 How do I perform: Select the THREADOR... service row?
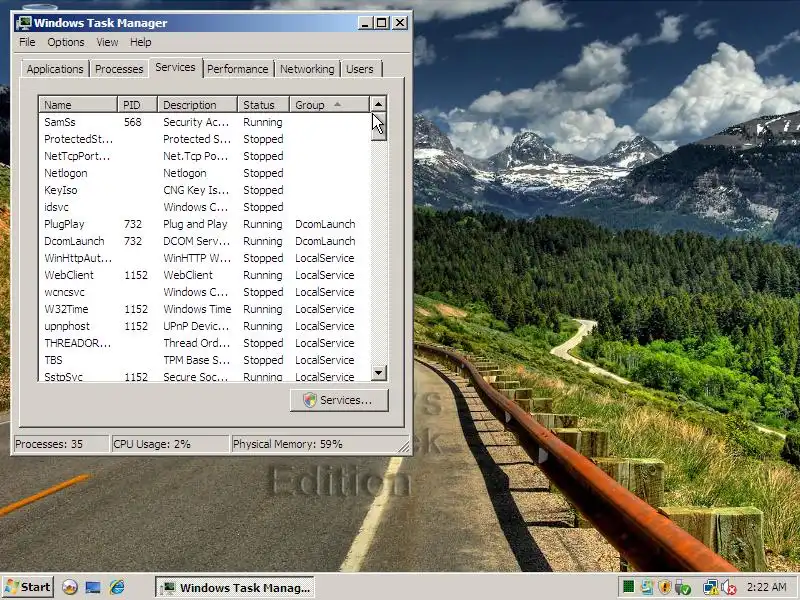204,343
